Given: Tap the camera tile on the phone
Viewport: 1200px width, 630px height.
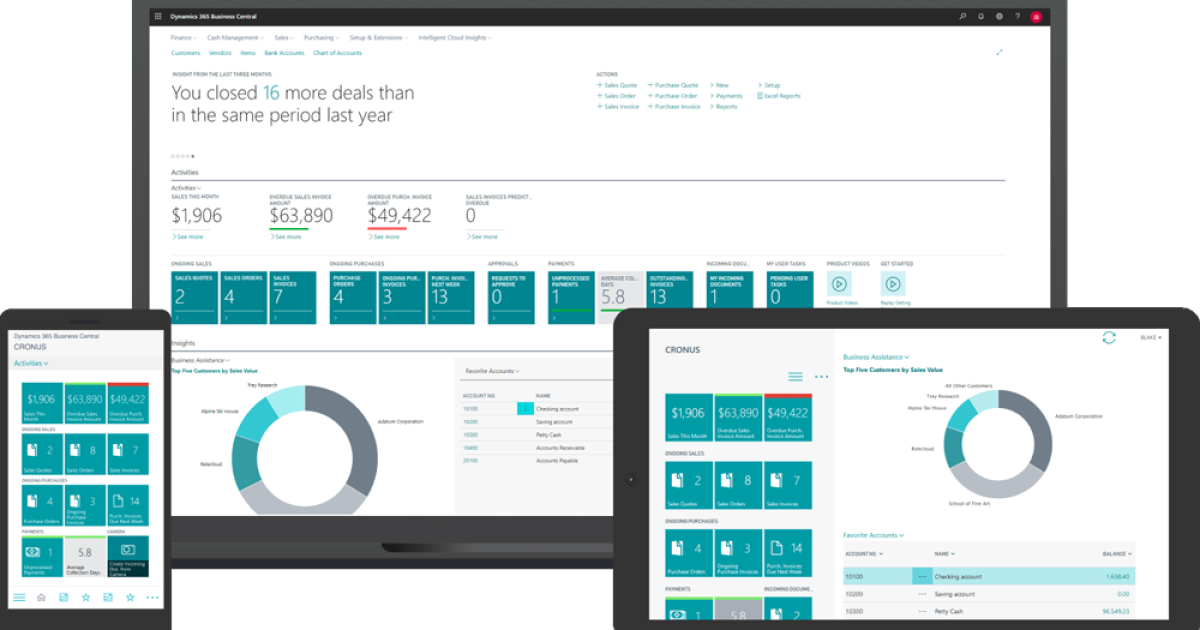Looking at the screenshot, I should [128, 557].
